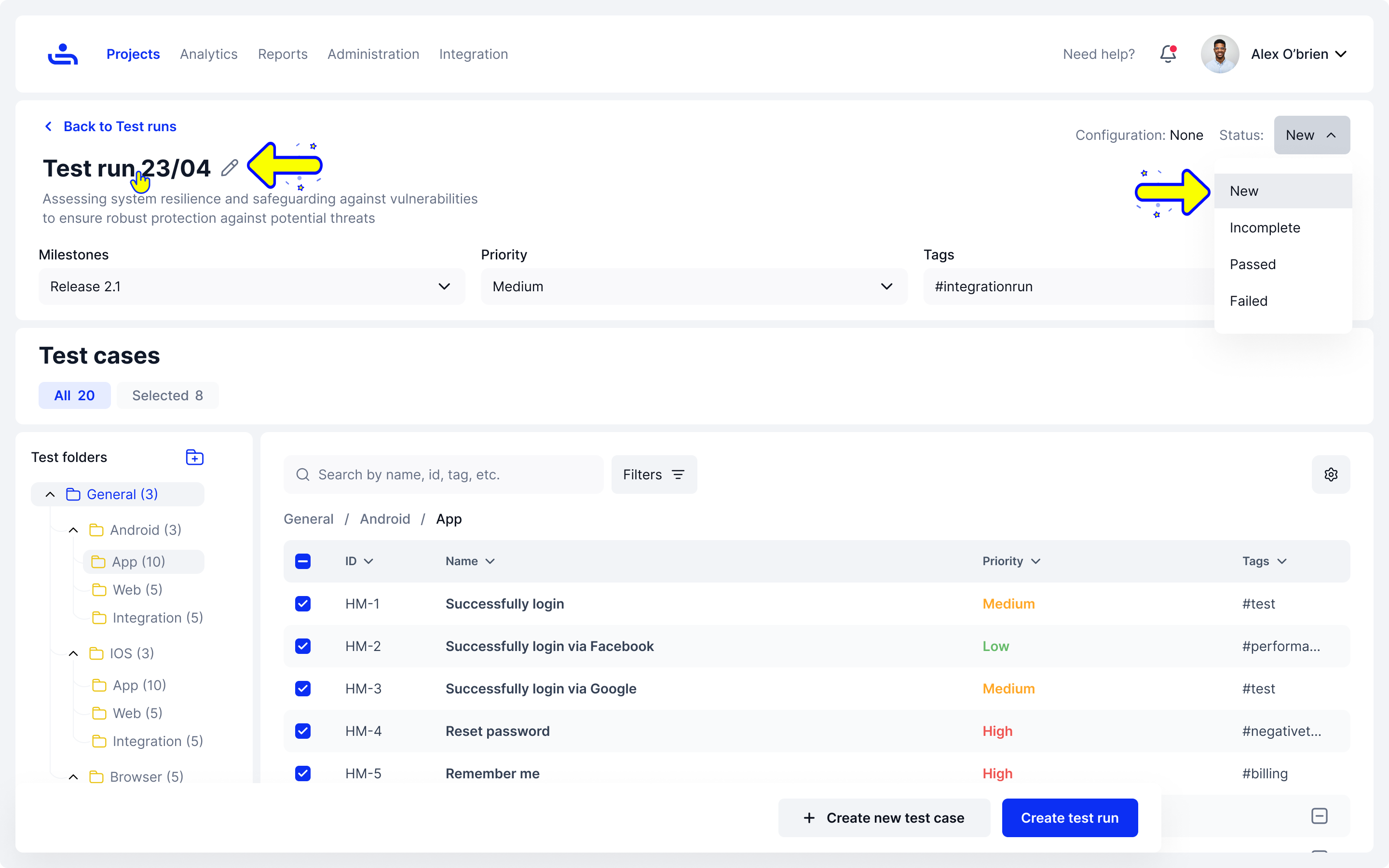
Task: Click the Web (5) folder under Android
Action: (137, 590)
